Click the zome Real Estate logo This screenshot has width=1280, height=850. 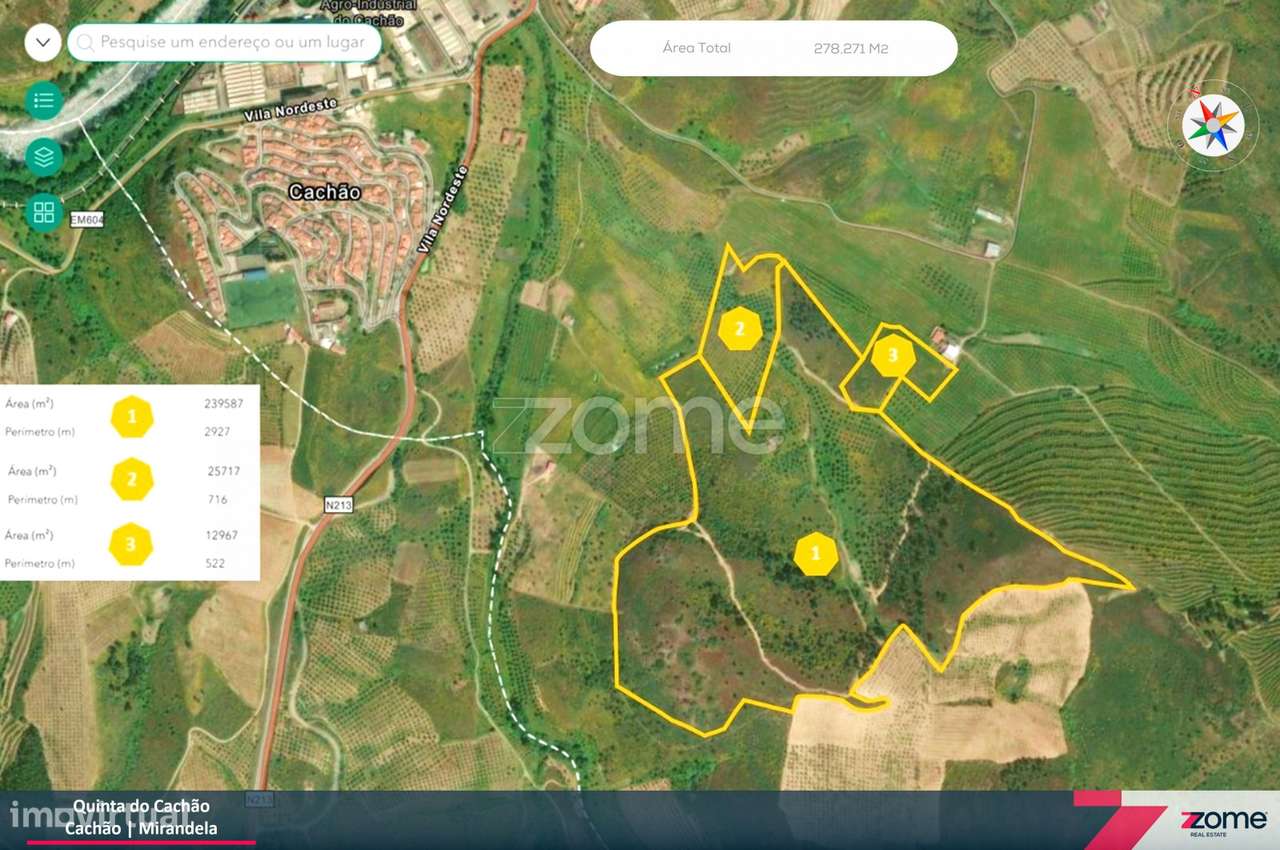click(x=1224, y=820)
